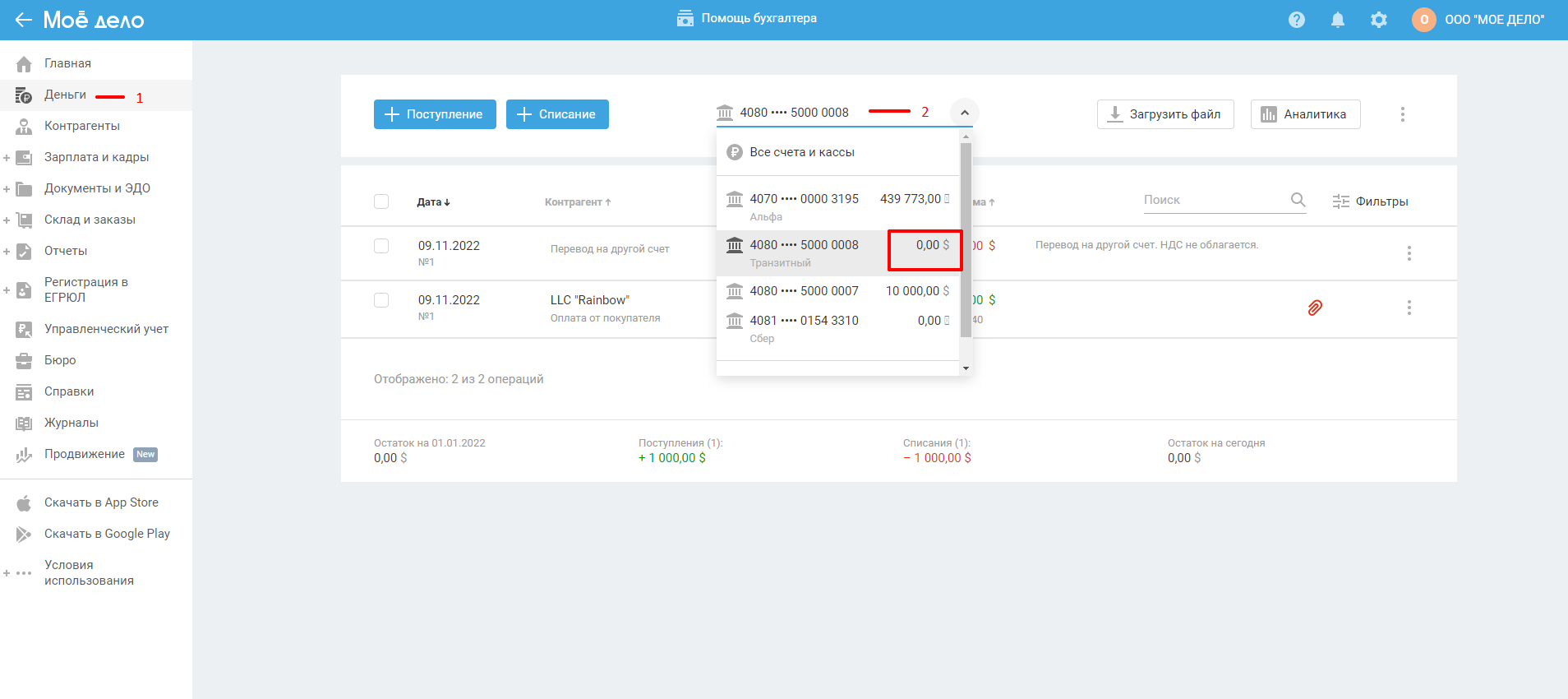Click the Бюро briefcase icon

click(24, 361)
